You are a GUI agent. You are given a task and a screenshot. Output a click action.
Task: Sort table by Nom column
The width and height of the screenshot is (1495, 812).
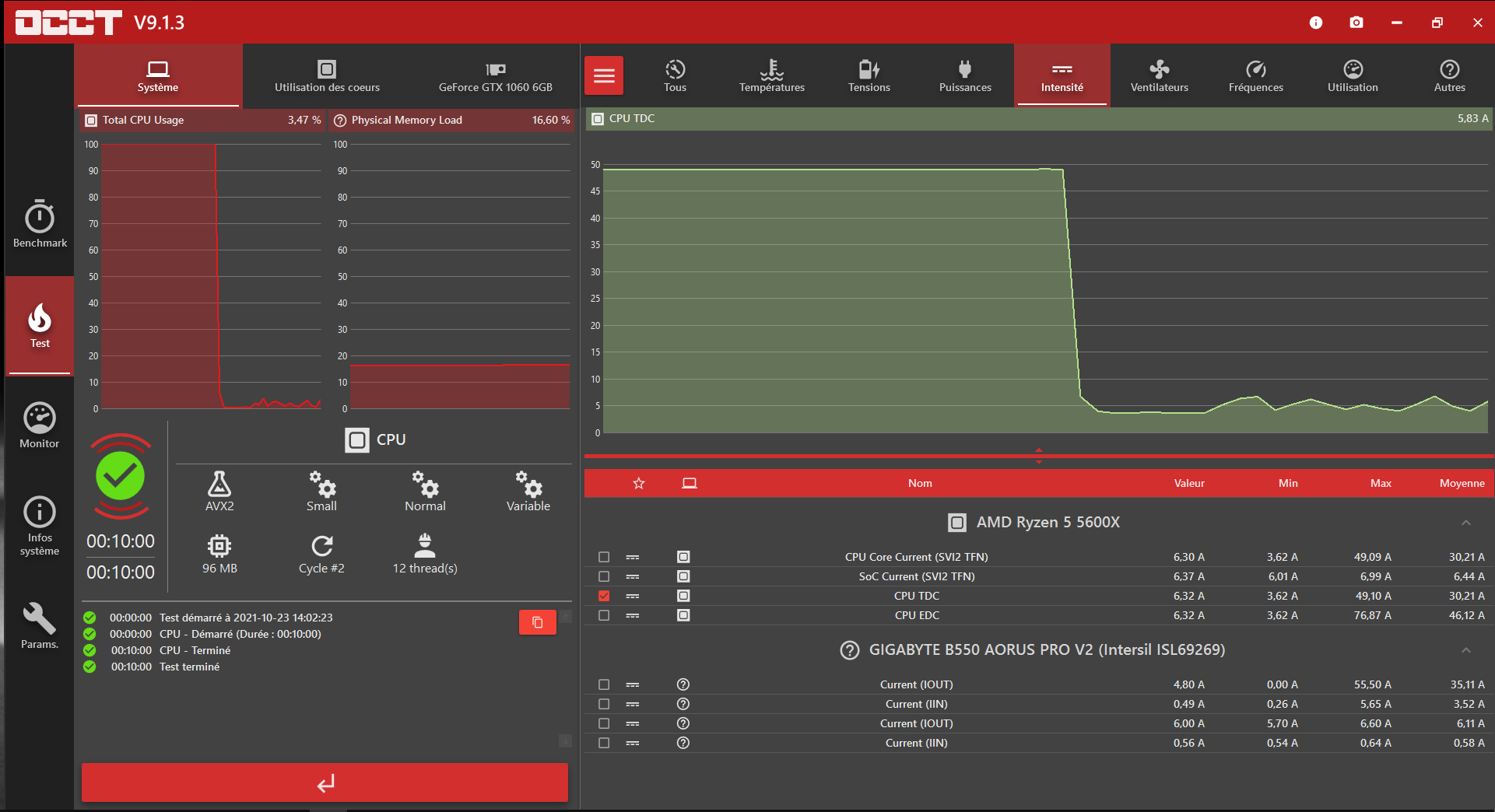[920, 483]
